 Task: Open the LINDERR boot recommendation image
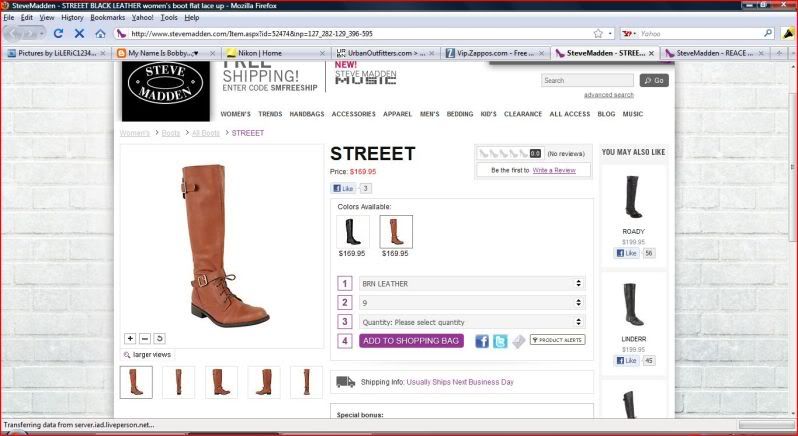pos(633,305)
